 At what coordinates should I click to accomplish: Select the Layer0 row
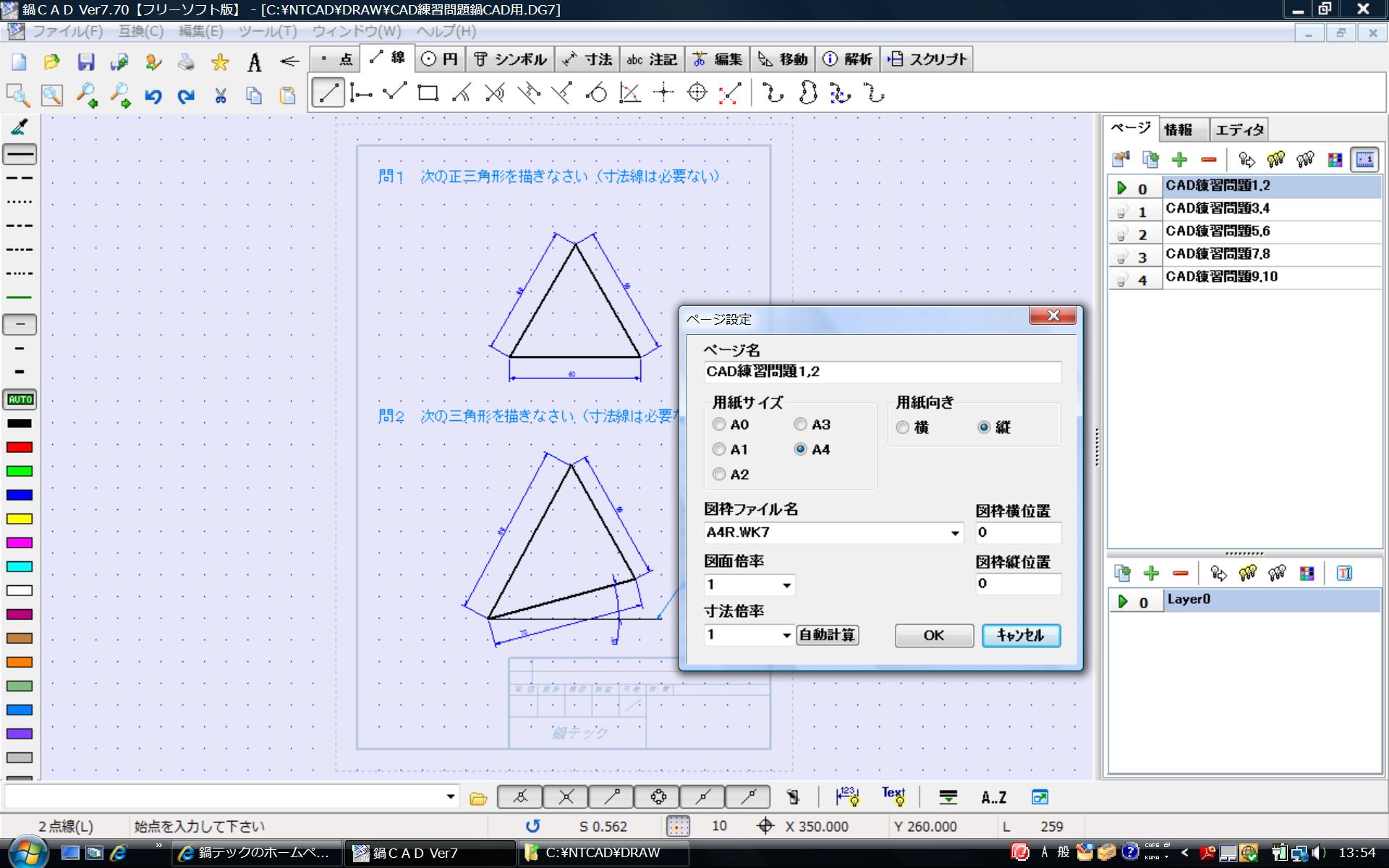[1245, 600]
